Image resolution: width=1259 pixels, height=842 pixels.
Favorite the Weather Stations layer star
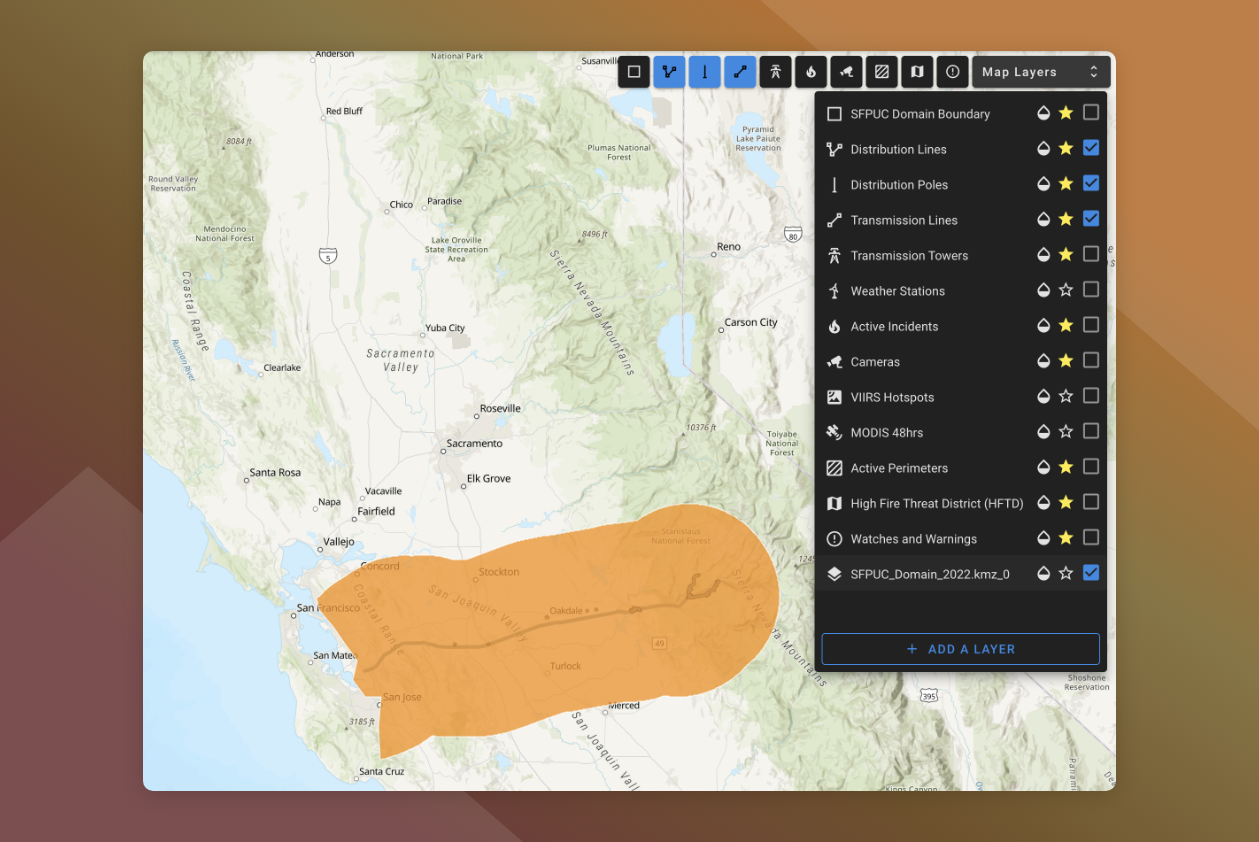(x=1066, y=290)
